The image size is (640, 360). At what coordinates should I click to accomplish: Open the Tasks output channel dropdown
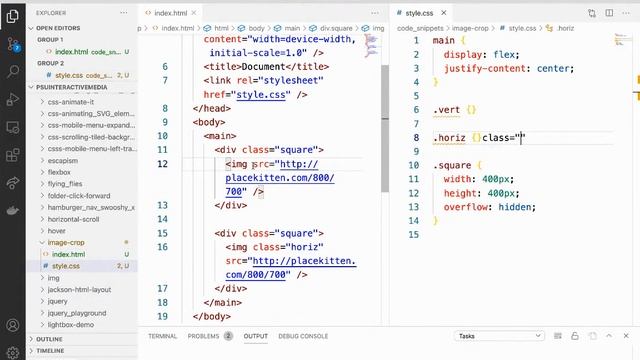point(500,336)
